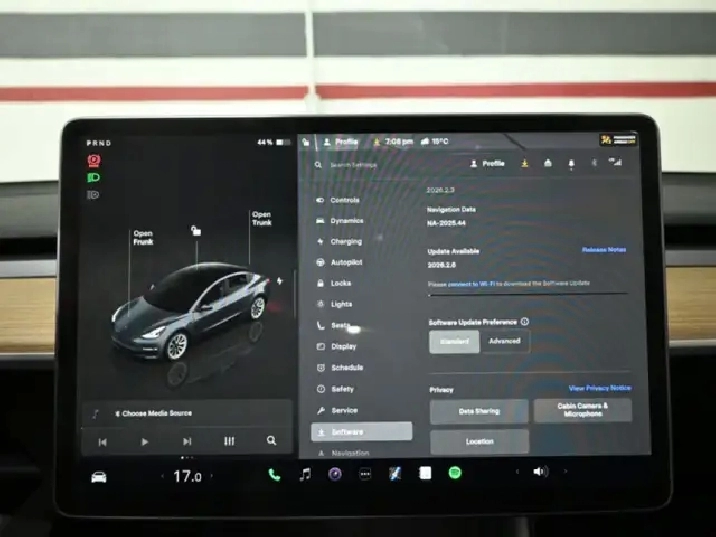Select Standard software update preference
This screenshot has height=537, width=716.
point(454,342)
